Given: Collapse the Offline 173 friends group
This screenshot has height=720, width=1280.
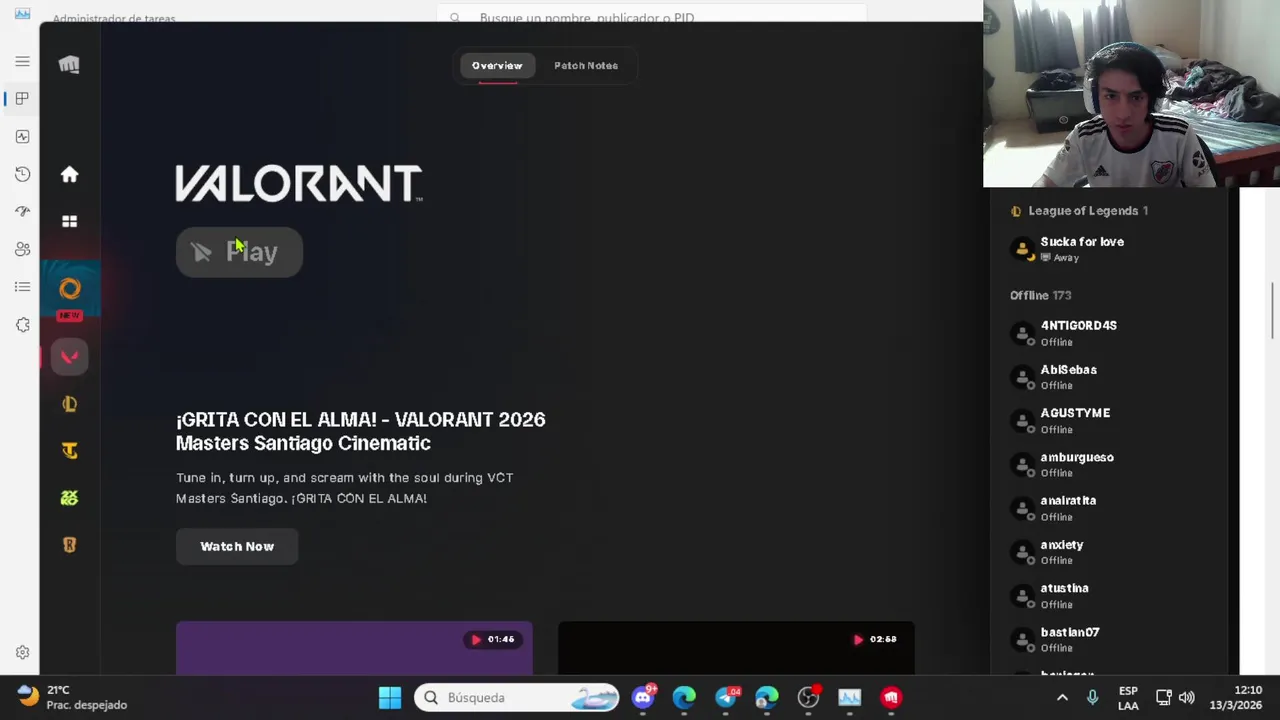Looking at the screenshot, I should [1040, 296].
